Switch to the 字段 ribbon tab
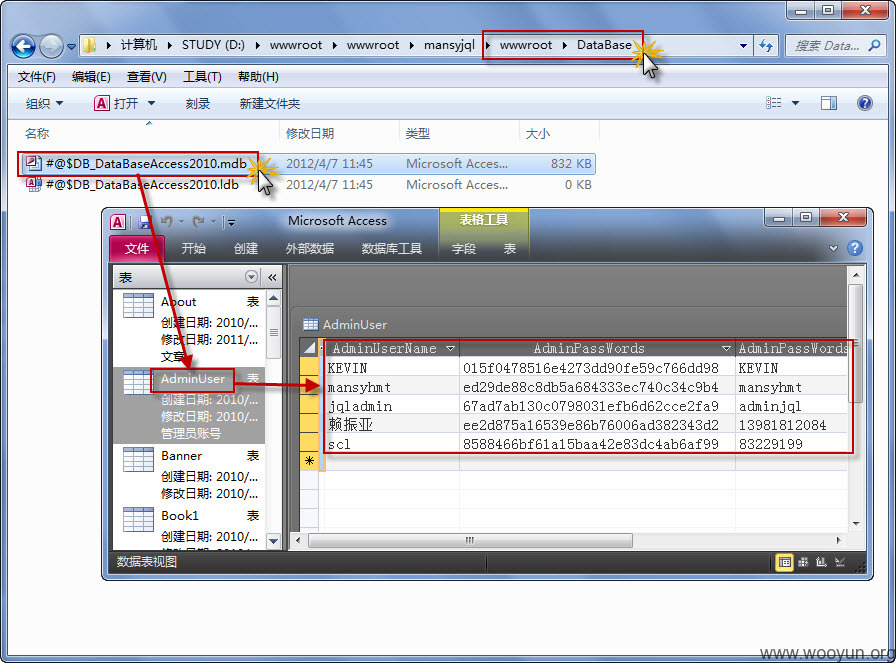 point(463,249)
